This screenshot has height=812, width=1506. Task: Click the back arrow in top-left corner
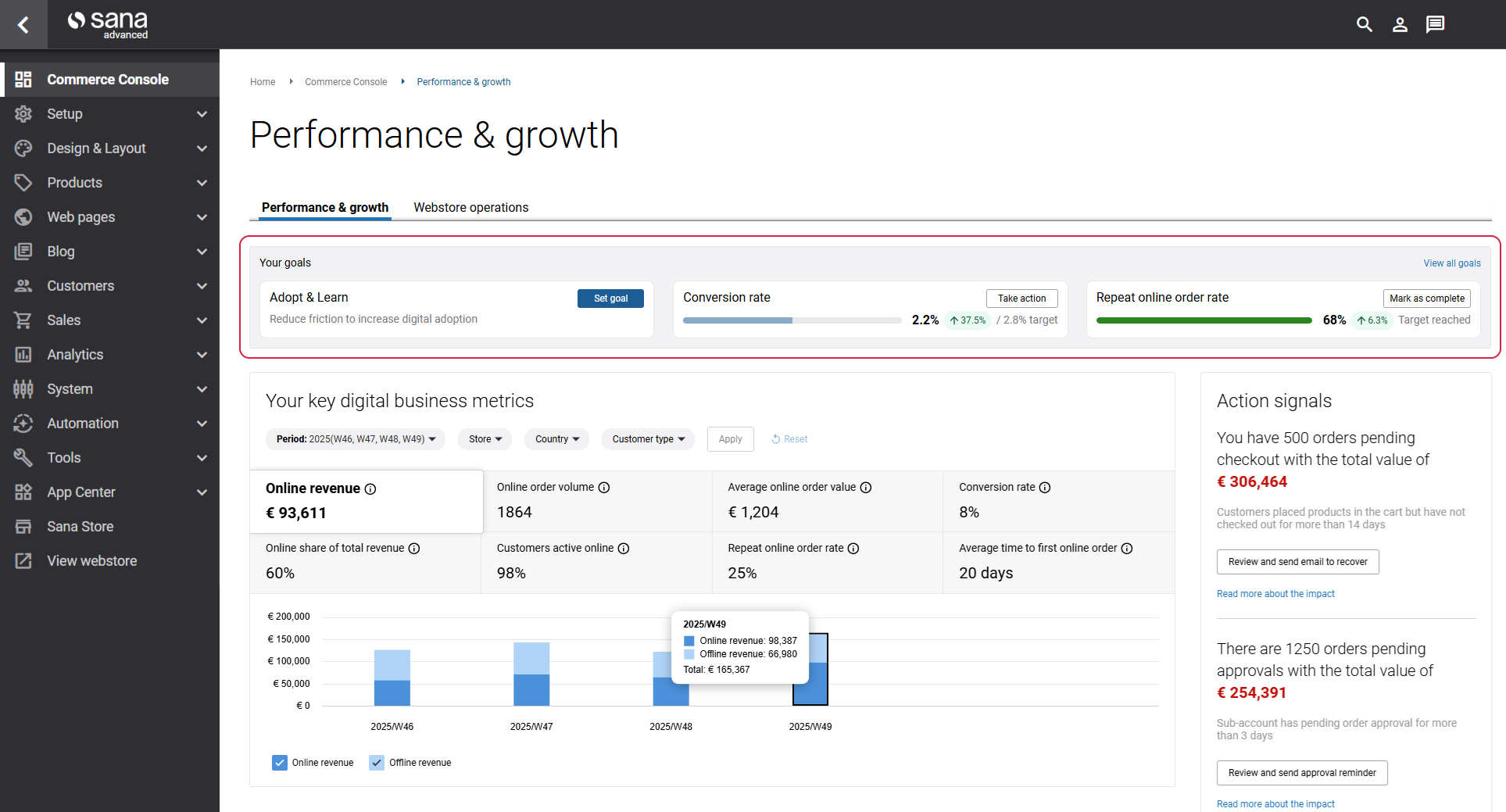23,24
